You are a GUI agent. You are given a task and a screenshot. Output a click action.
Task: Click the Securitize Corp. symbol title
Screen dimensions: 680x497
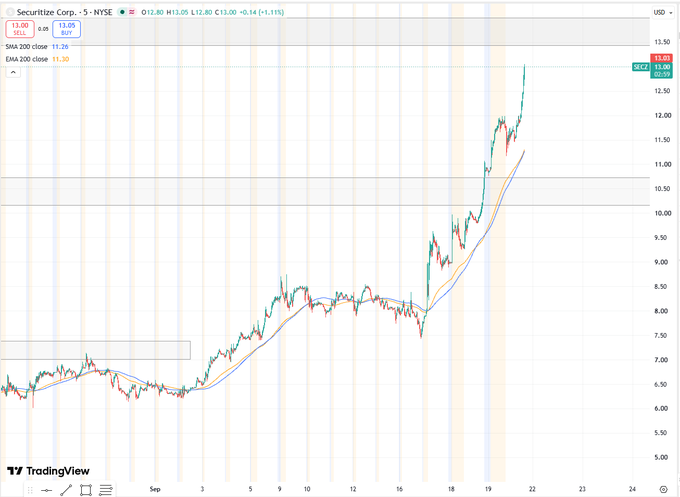65,12
